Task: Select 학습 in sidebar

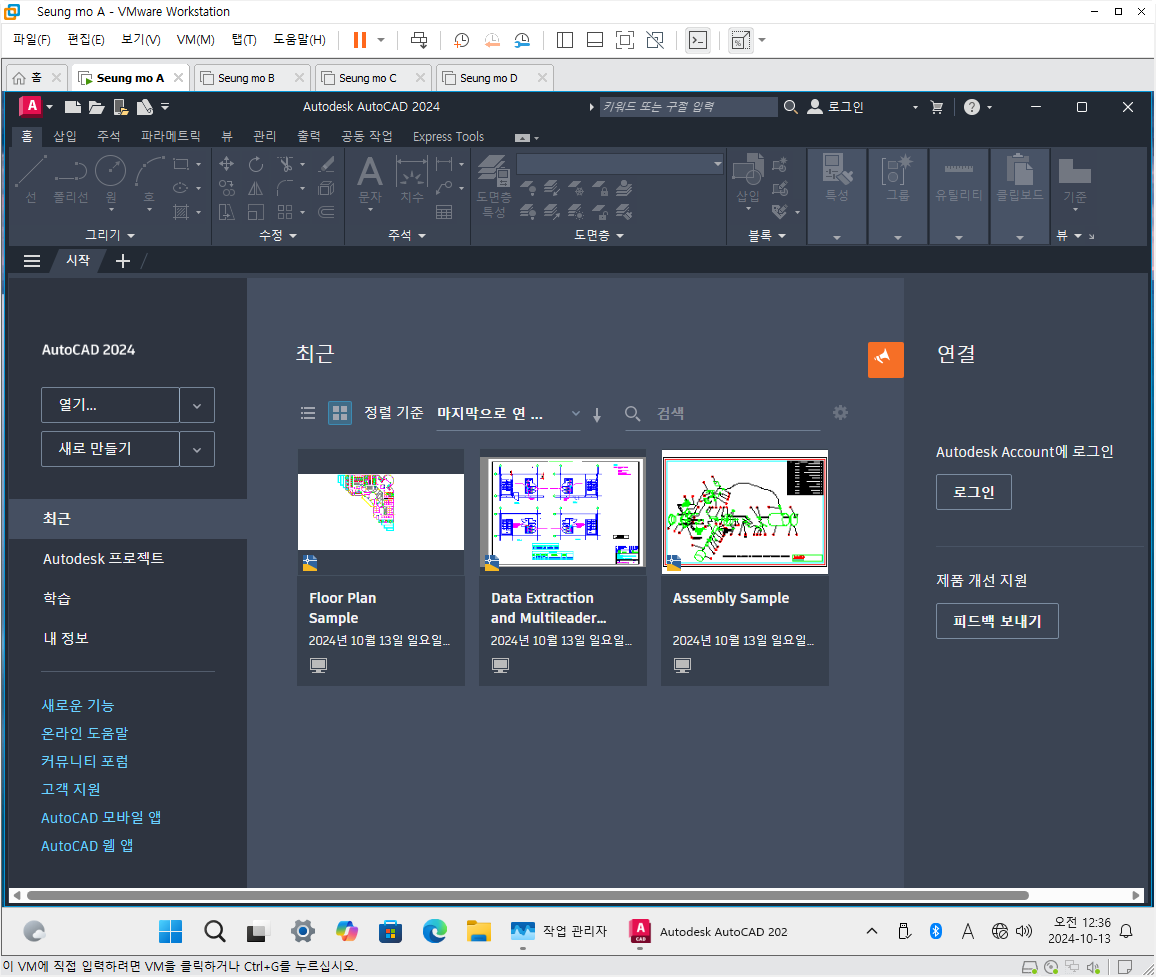Action: point(57,598)
